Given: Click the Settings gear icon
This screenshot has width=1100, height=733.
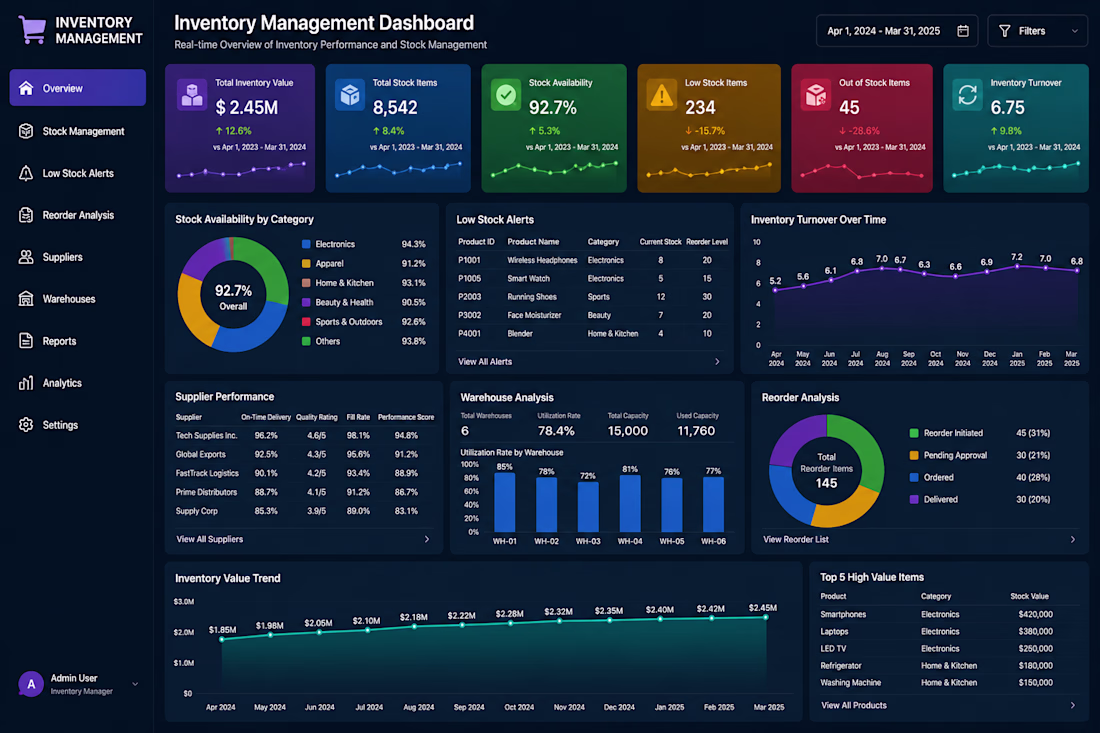Looking at the screenshot, I should [26, 425].
